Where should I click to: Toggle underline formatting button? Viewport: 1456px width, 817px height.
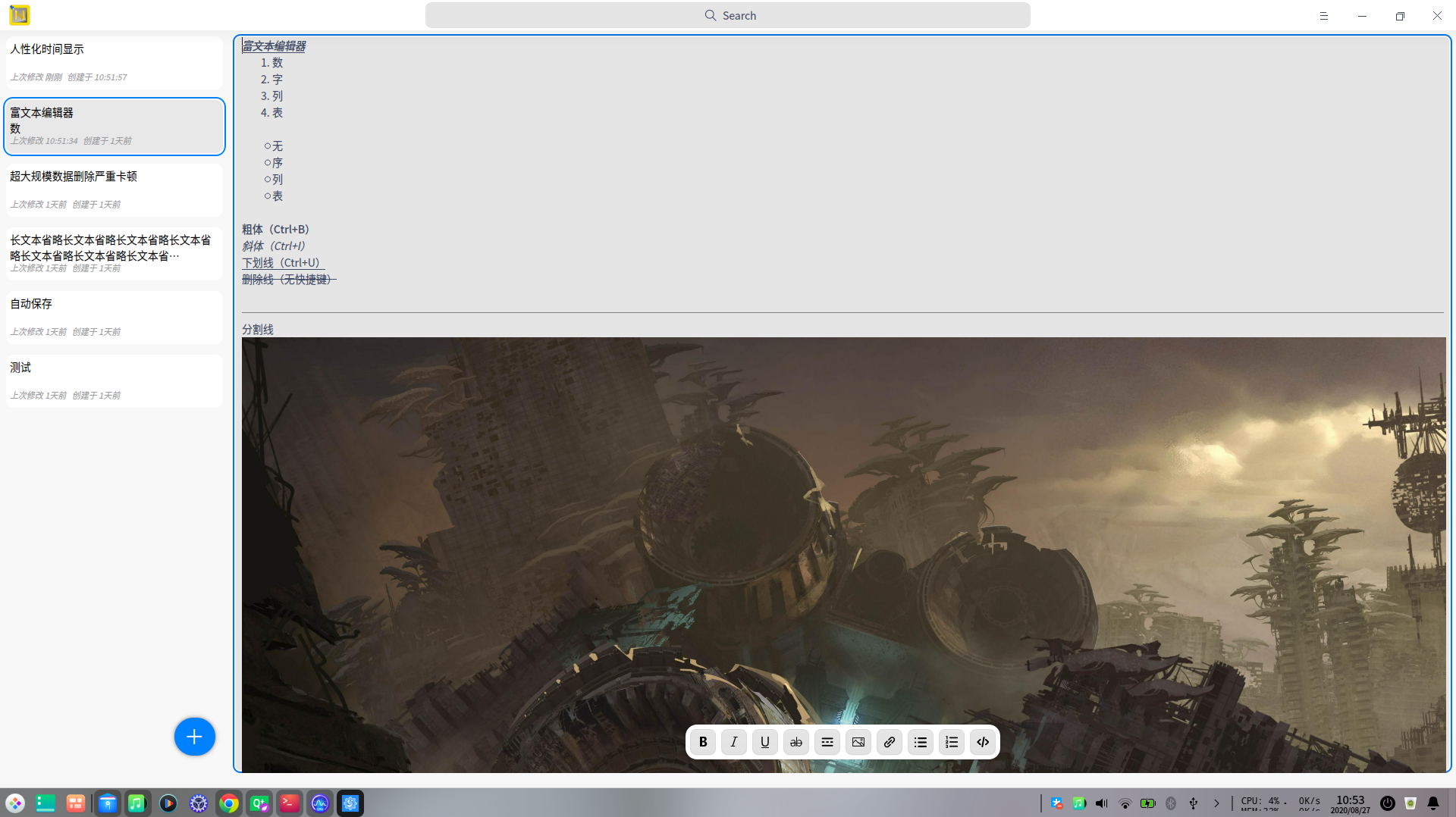click(765, 742)
